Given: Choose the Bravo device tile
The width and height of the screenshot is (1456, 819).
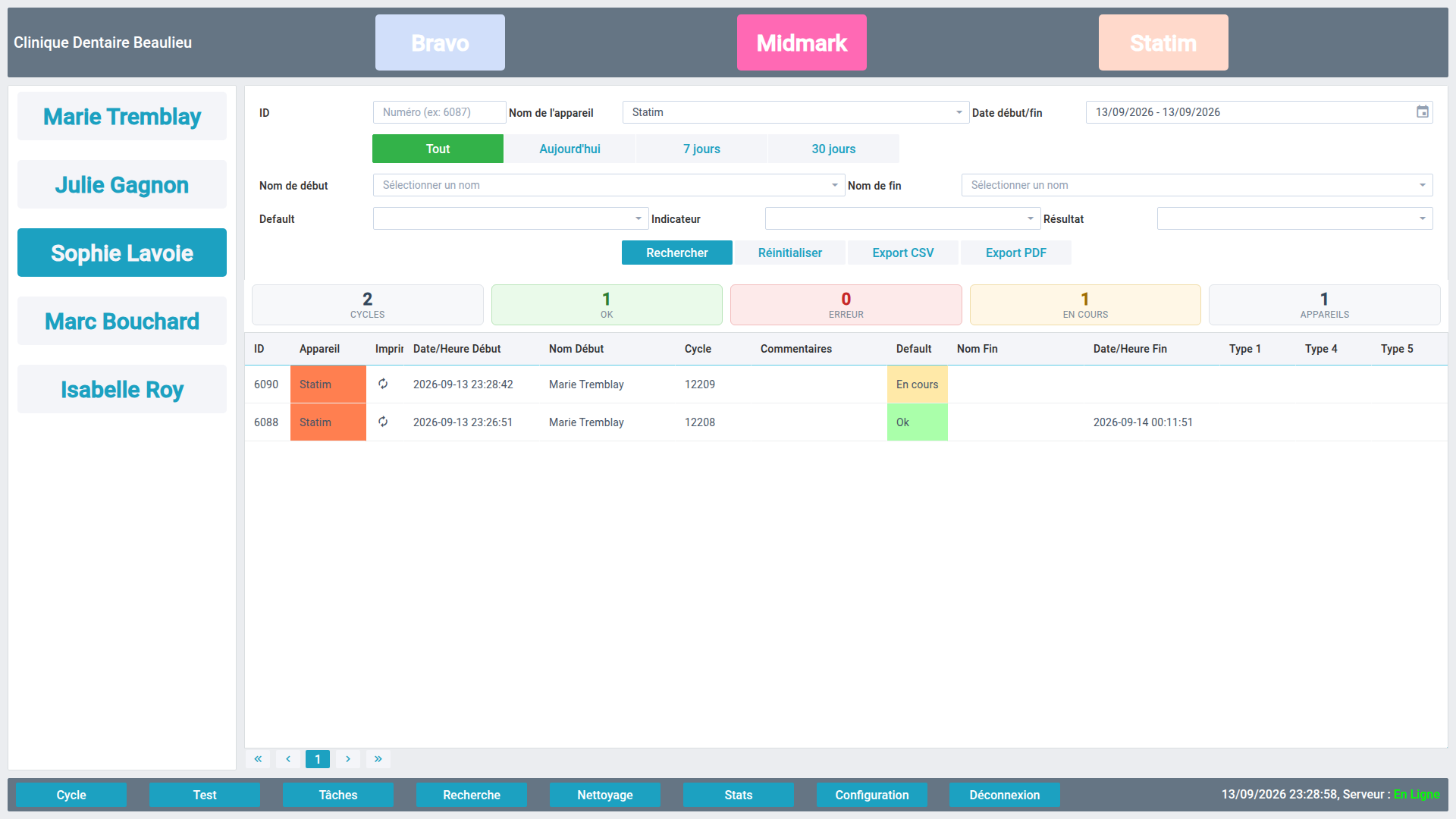Looking at the screenshot, I should coord(440,42).
